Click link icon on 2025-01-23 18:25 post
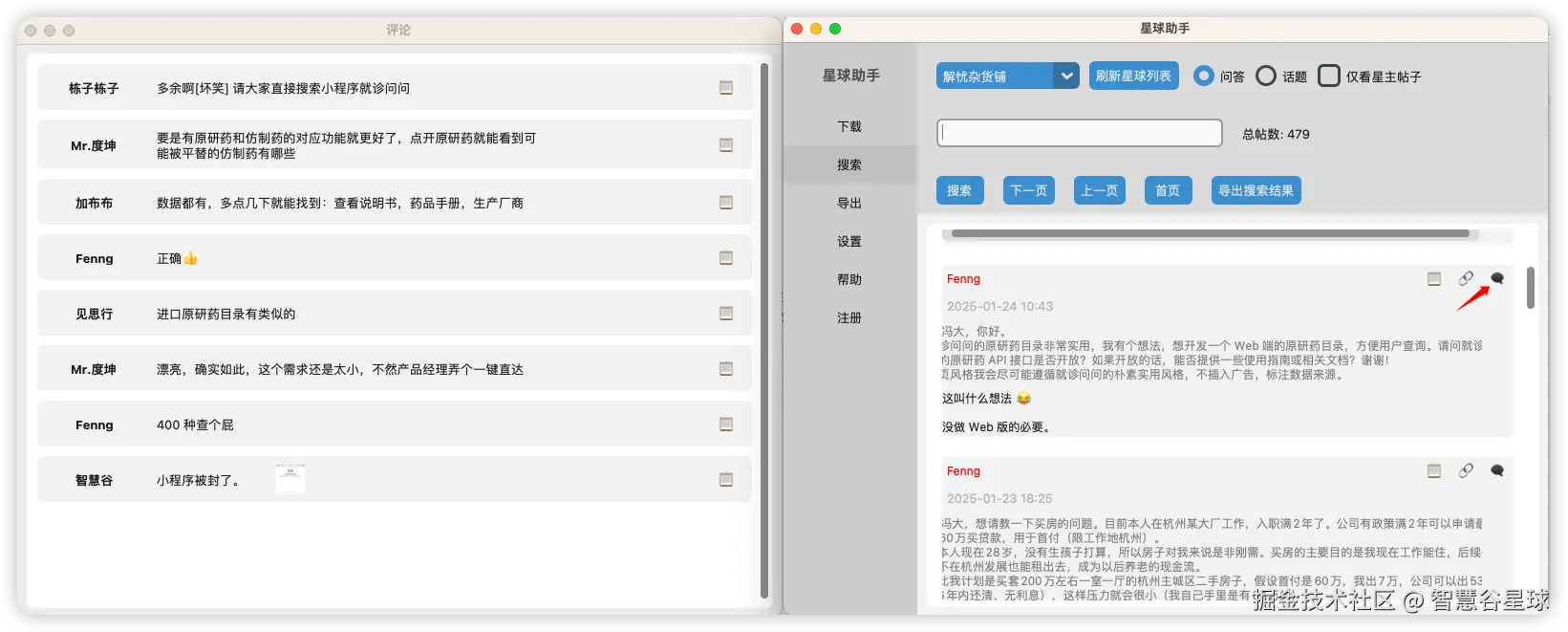Screen dimensions: 1568x632 point(1466,470)
